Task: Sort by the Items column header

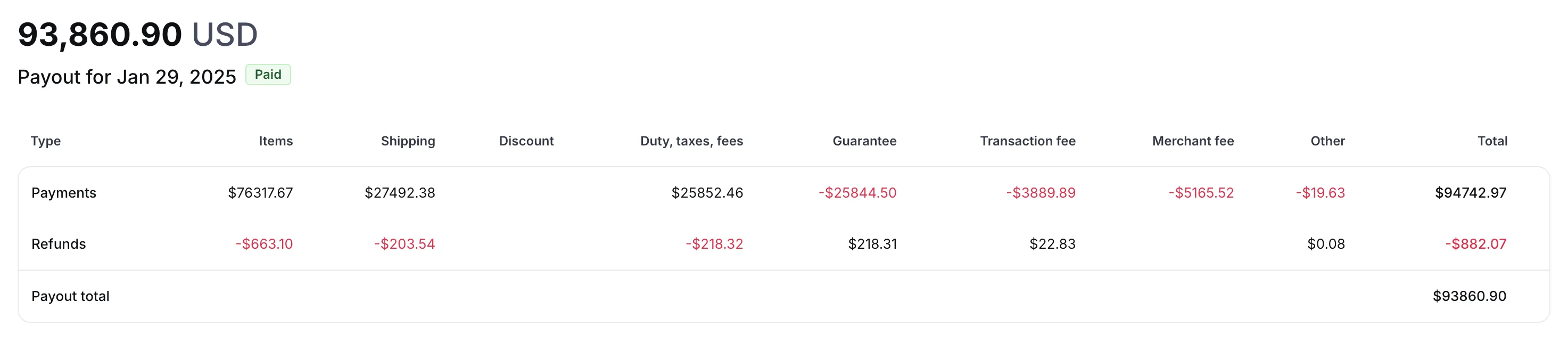Action: [x=275, y=141]
